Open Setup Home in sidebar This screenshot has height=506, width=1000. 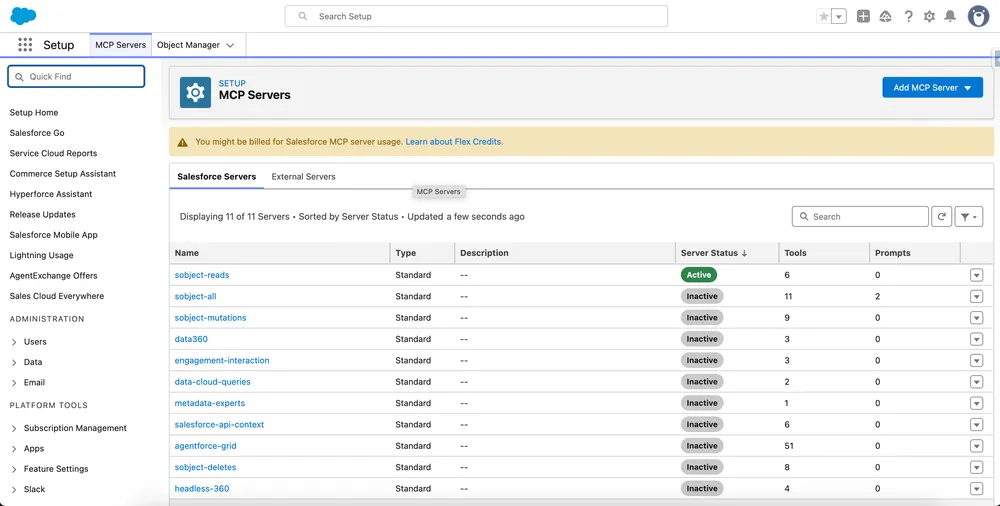(x=34, y=112)
